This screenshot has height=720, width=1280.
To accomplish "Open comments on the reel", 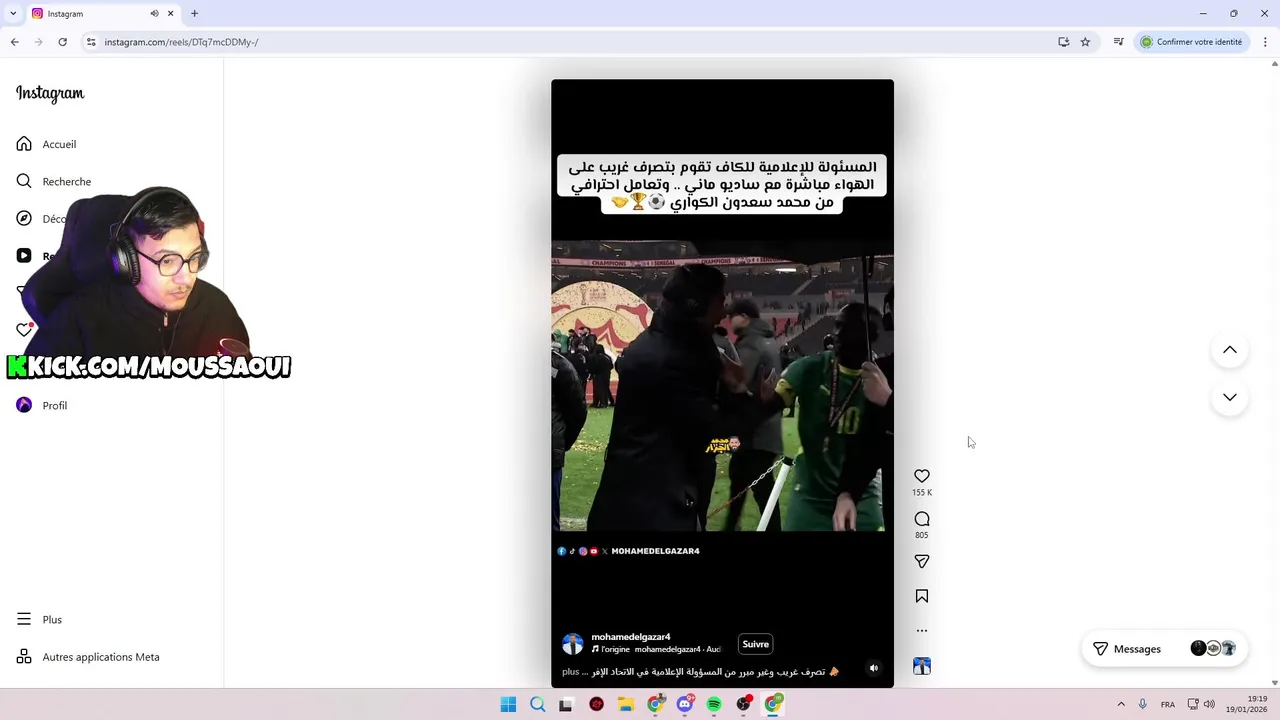I will click(922, 519).
